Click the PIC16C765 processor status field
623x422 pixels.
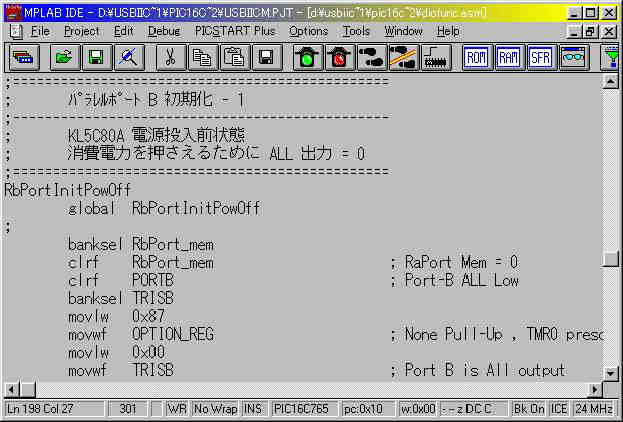tap(305, 409)
